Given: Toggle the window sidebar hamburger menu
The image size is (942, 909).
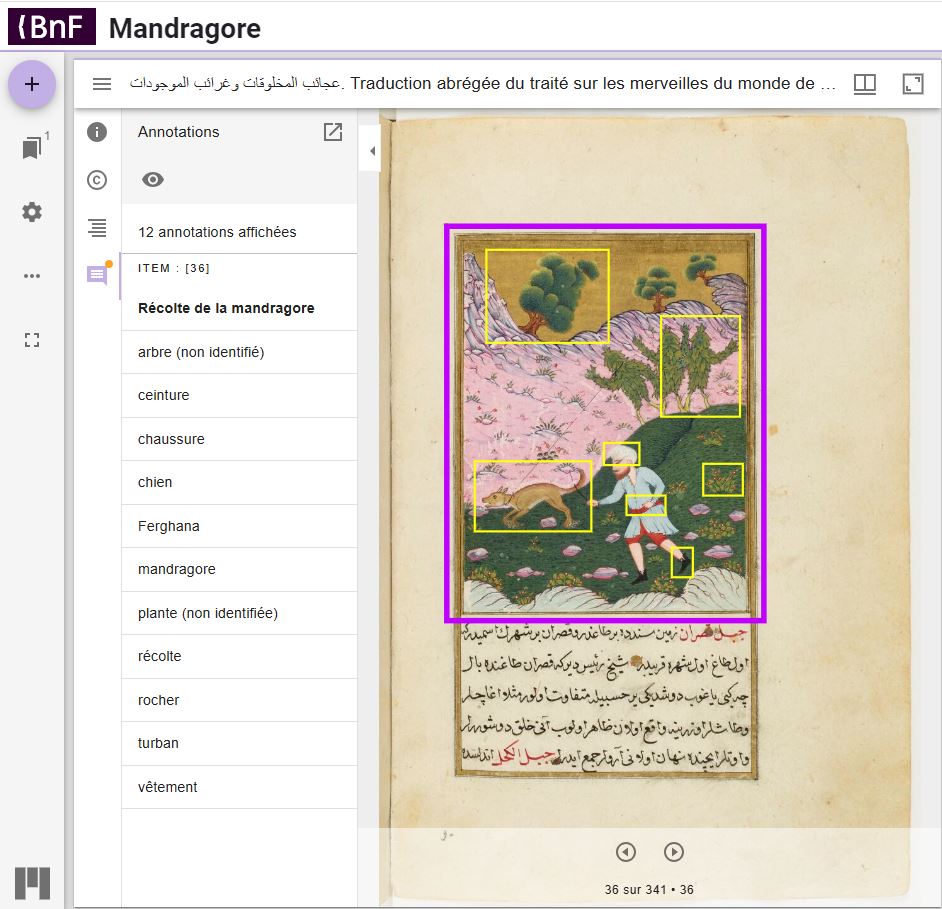Looking at the screenshot, I should (102, 84).
